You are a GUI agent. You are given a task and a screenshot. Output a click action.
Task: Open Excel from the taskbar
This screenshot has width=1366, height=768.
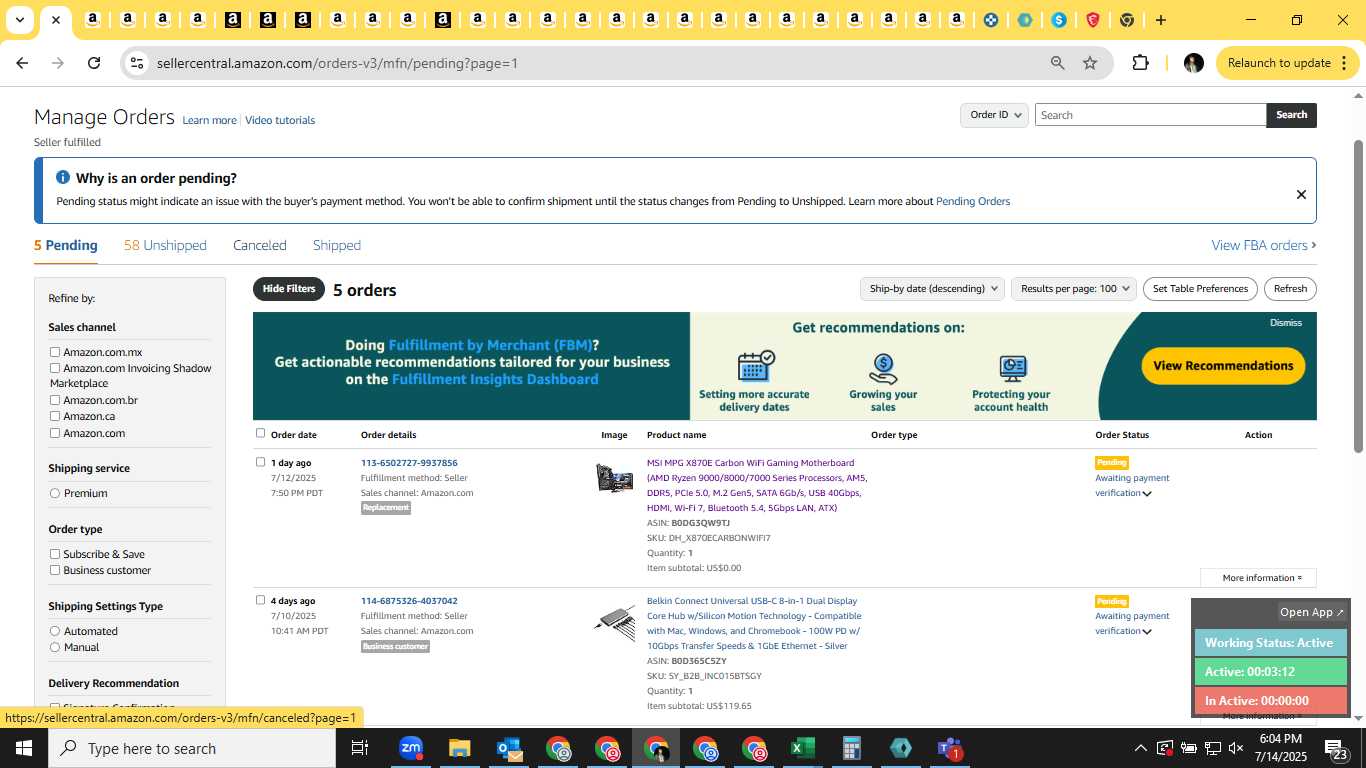[803, 748]
